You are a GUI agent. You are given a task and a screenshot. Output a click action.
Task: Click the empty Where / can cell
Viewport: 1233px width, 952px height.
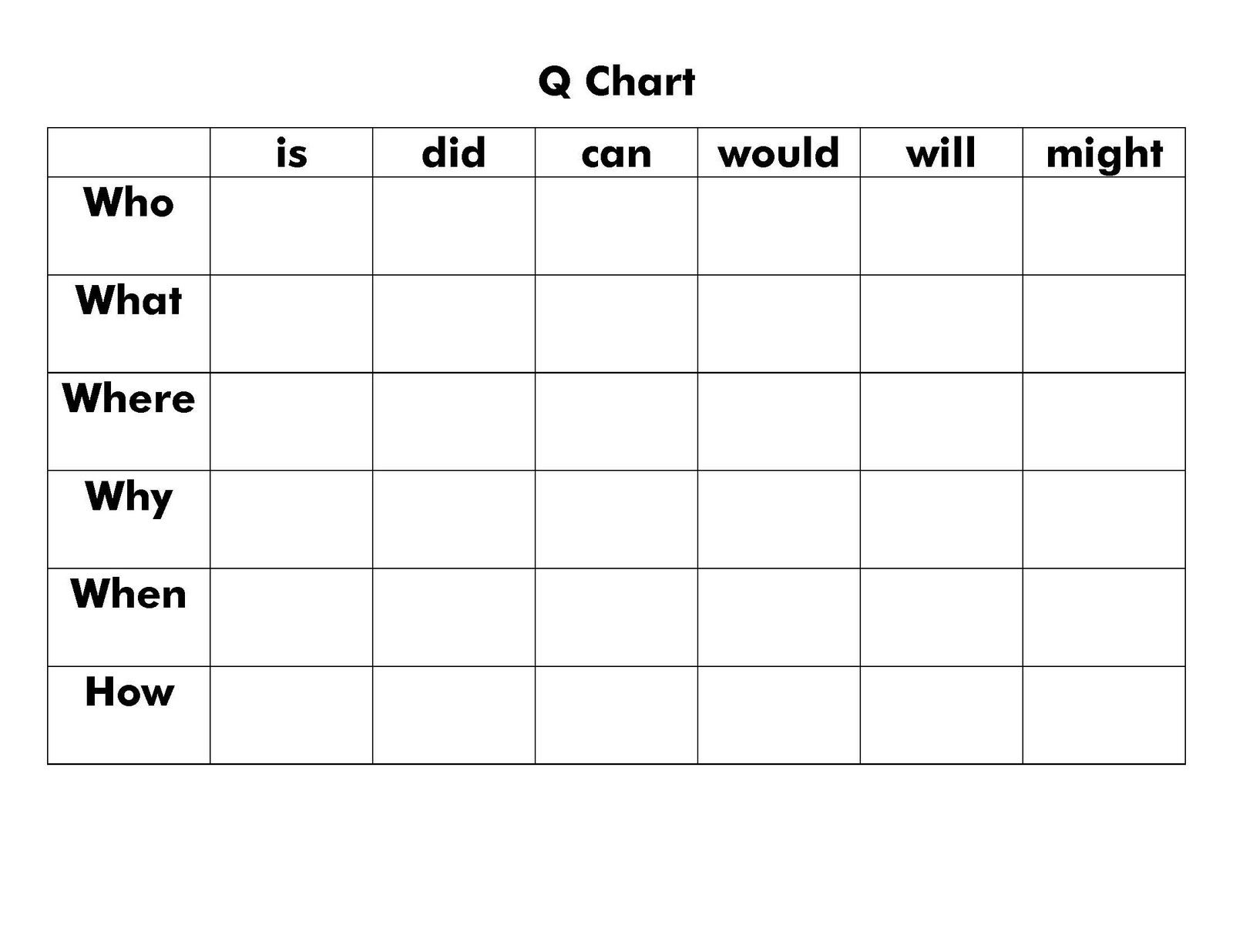[x=616, y=422]
